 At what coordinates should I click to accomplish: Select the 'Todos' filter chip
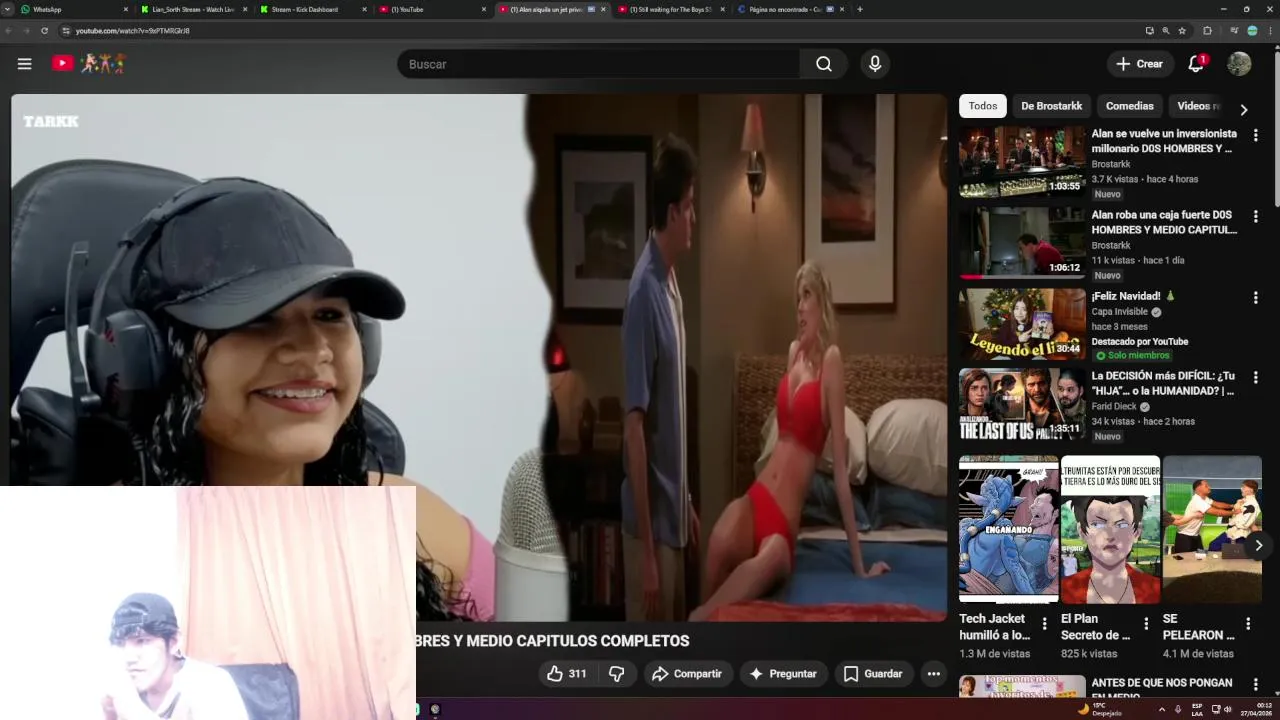click(x=983, y=106)
